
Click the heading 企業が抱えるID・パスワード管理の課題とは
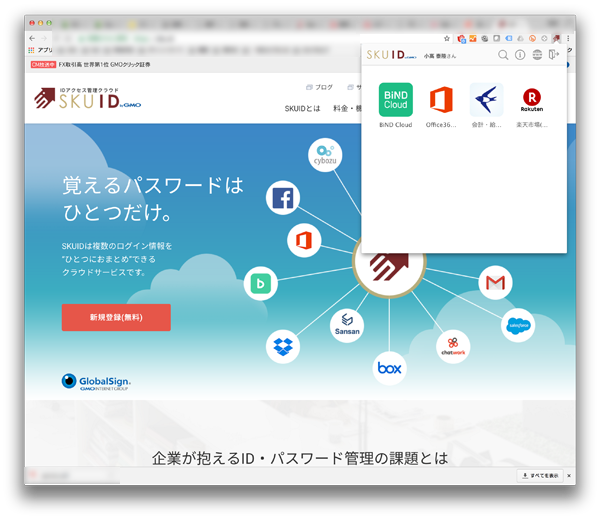click(x=300, y=458)
